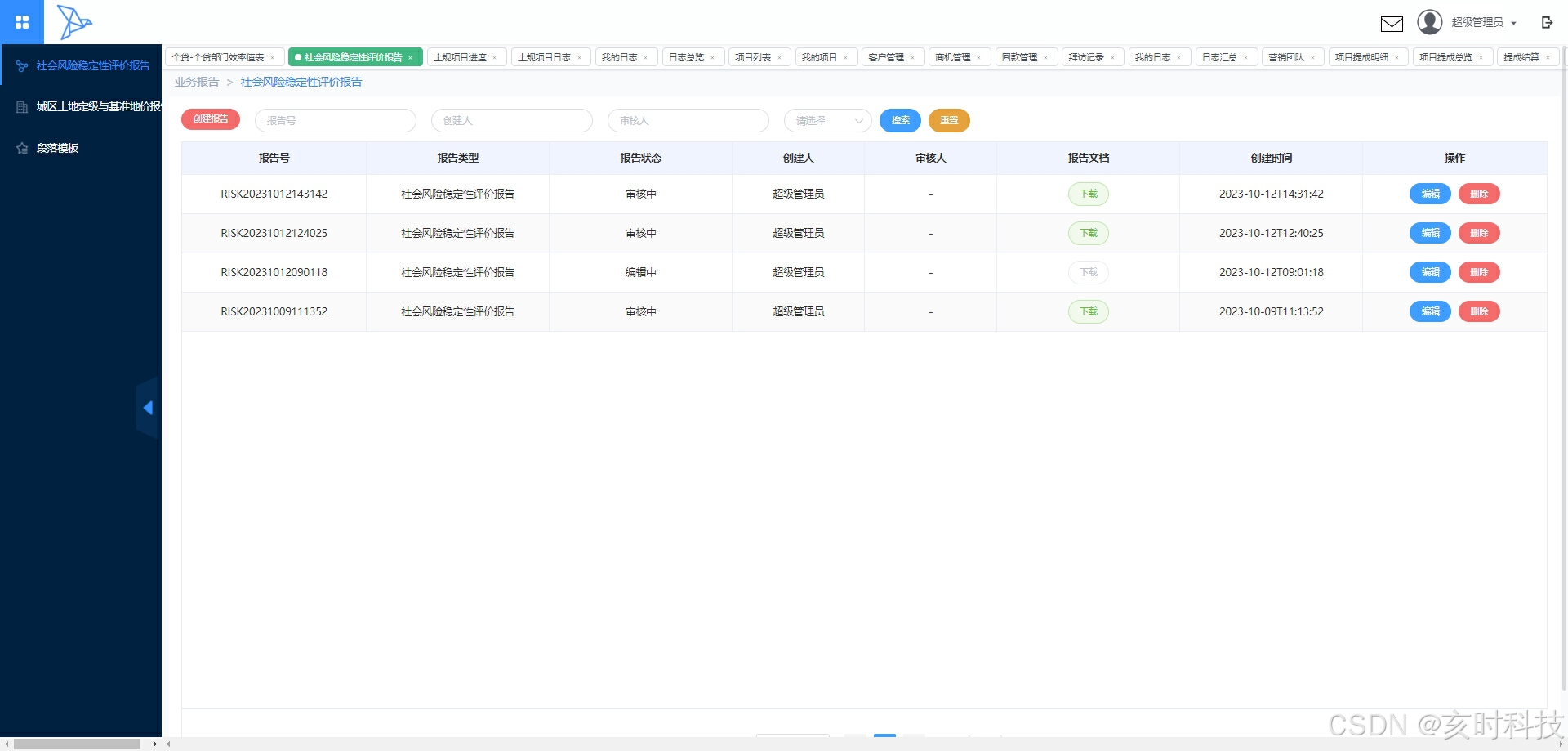The image size is (1568, 751).
Task: Click the 城区土地定级与基准地价 sidebar document icon
Action: tap(22, 107)
